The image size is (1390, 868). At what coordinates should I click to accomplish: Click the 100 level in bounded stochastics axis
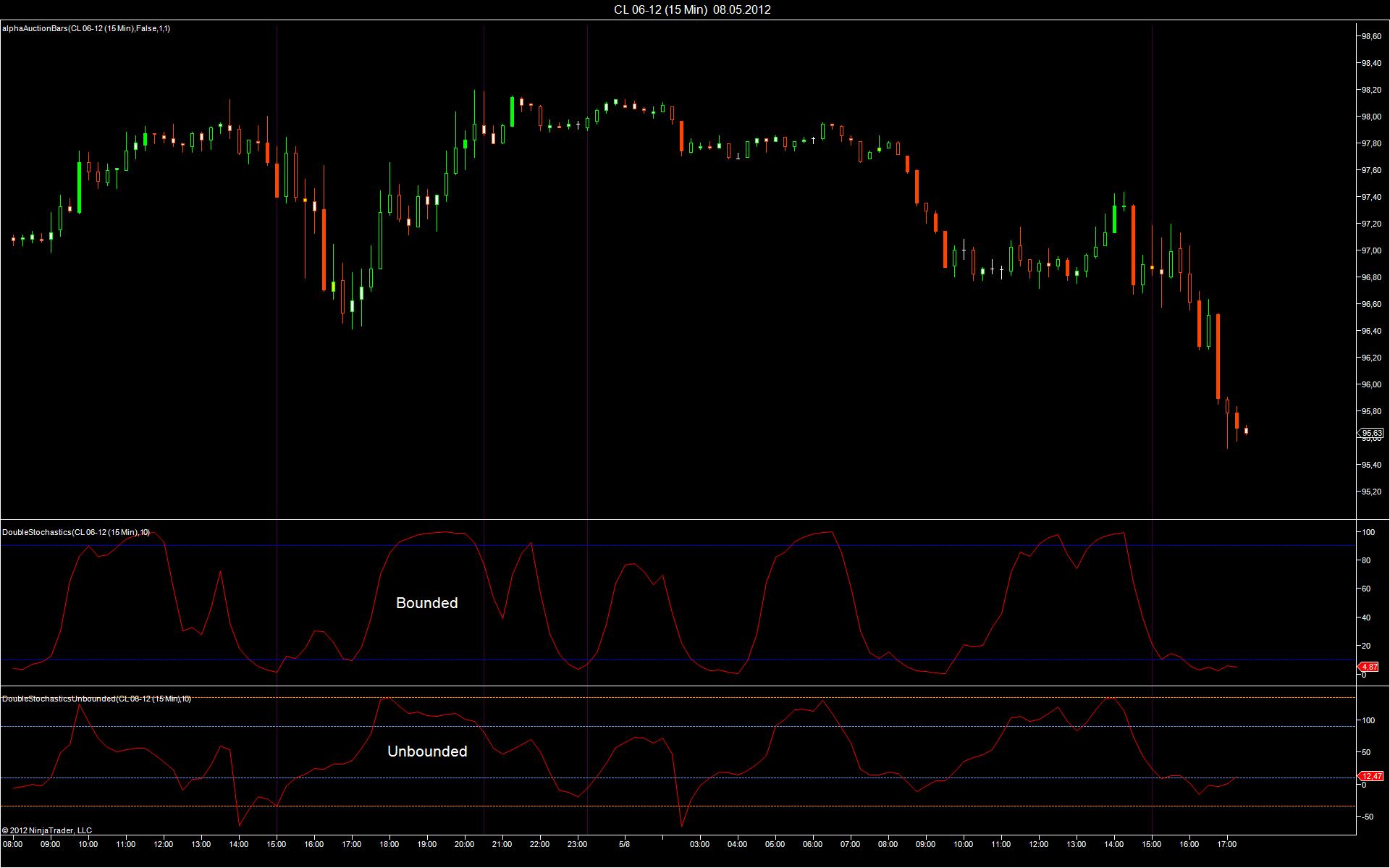1368,532
